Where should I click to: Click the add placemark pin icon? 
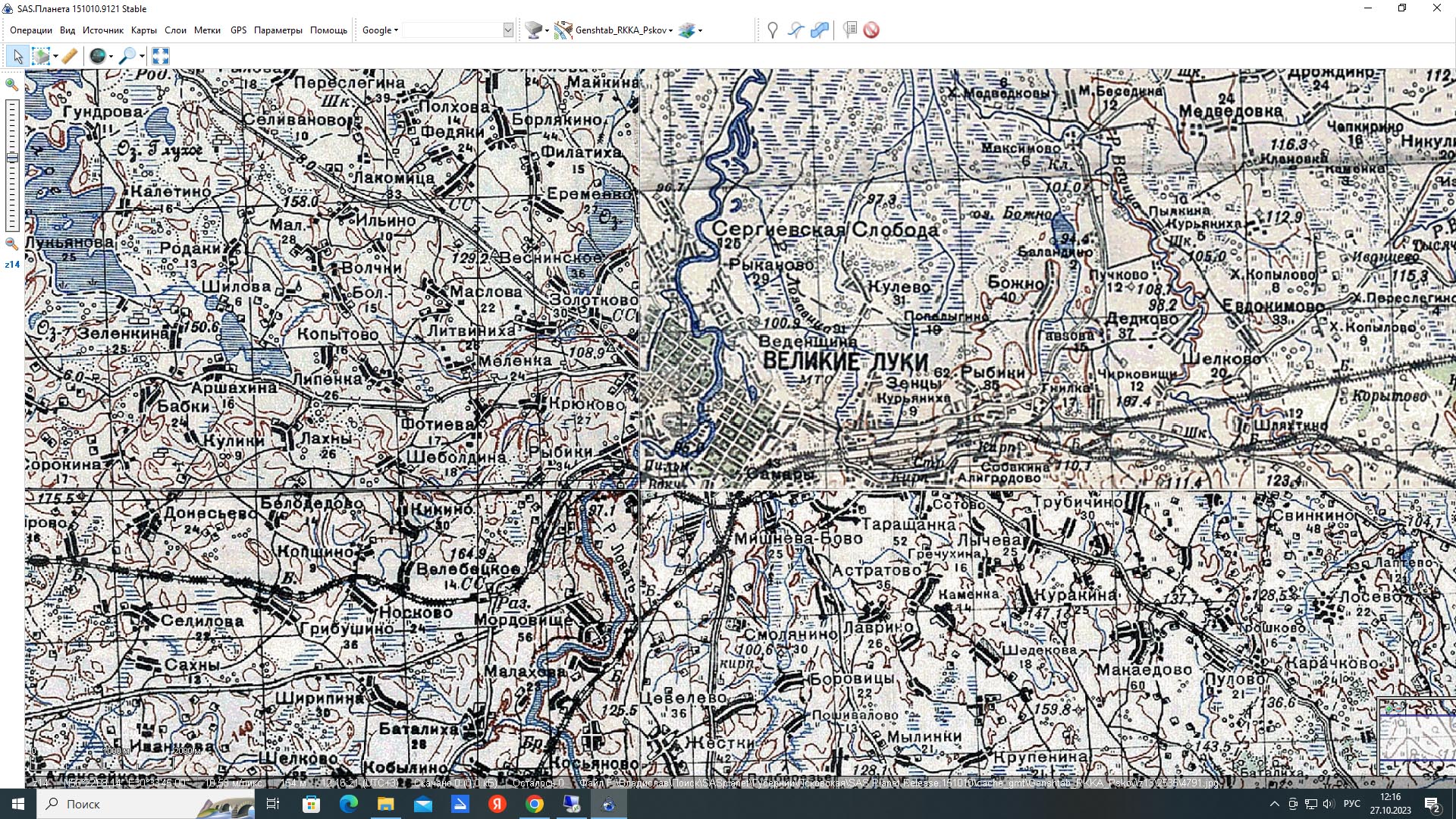click(772, 30)
